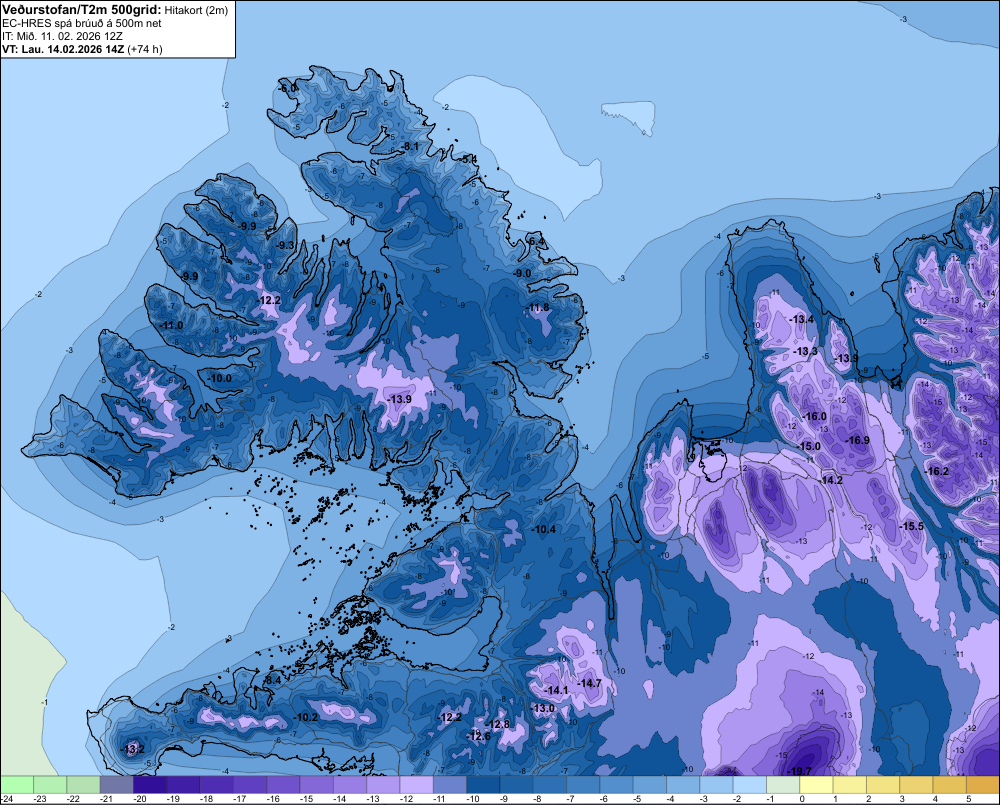Click the -6.4 temperature label

pos(537,241)
